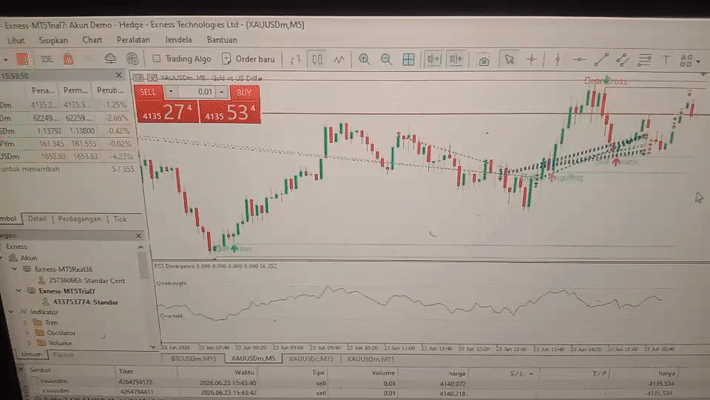Click the red 4135 53 buy price
The height and width of the screenshot is (400, 710).
click(230, 111)
